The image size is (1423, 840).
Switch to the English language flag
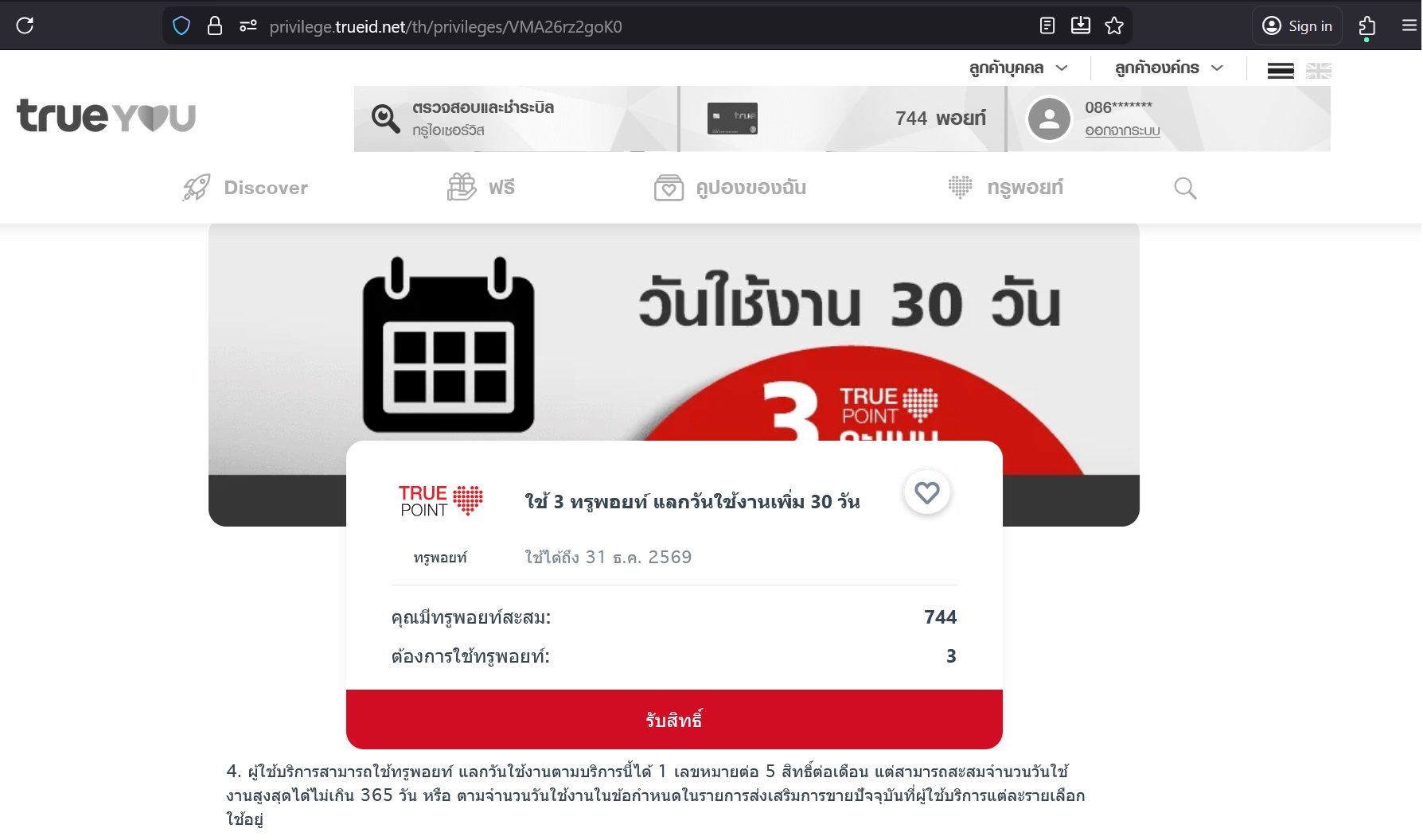click(x=1319, y=71)
